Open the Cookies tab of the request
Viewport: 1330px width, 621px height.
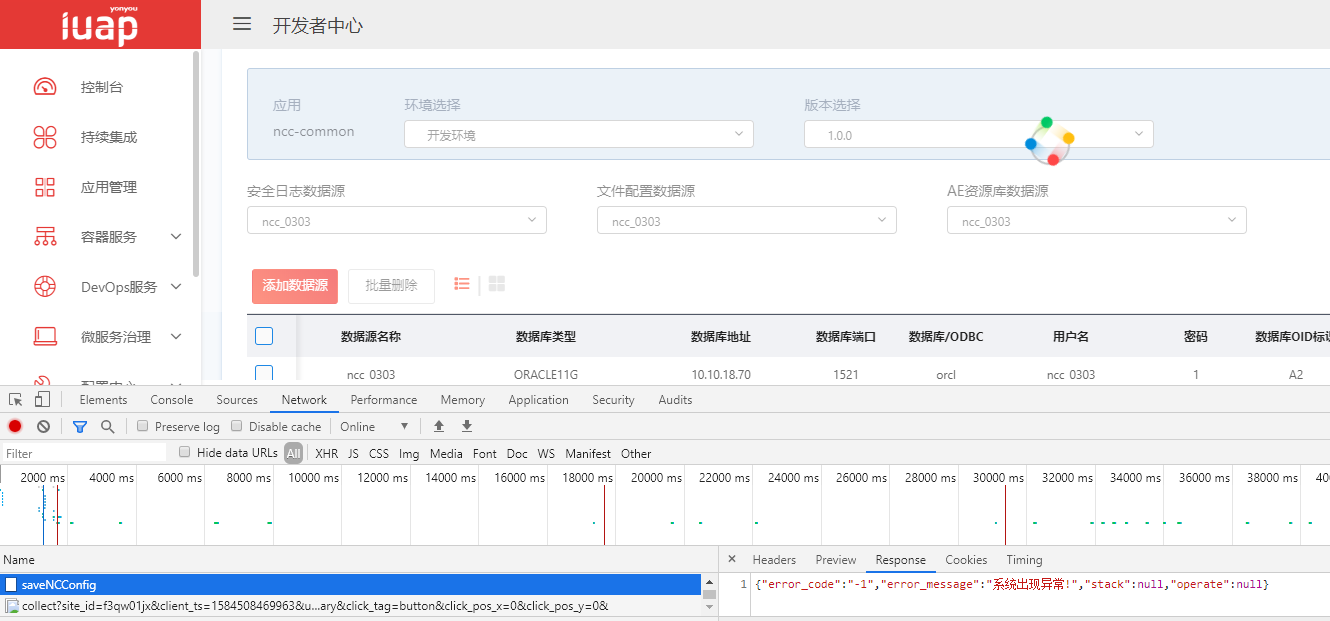coord(966,560)
